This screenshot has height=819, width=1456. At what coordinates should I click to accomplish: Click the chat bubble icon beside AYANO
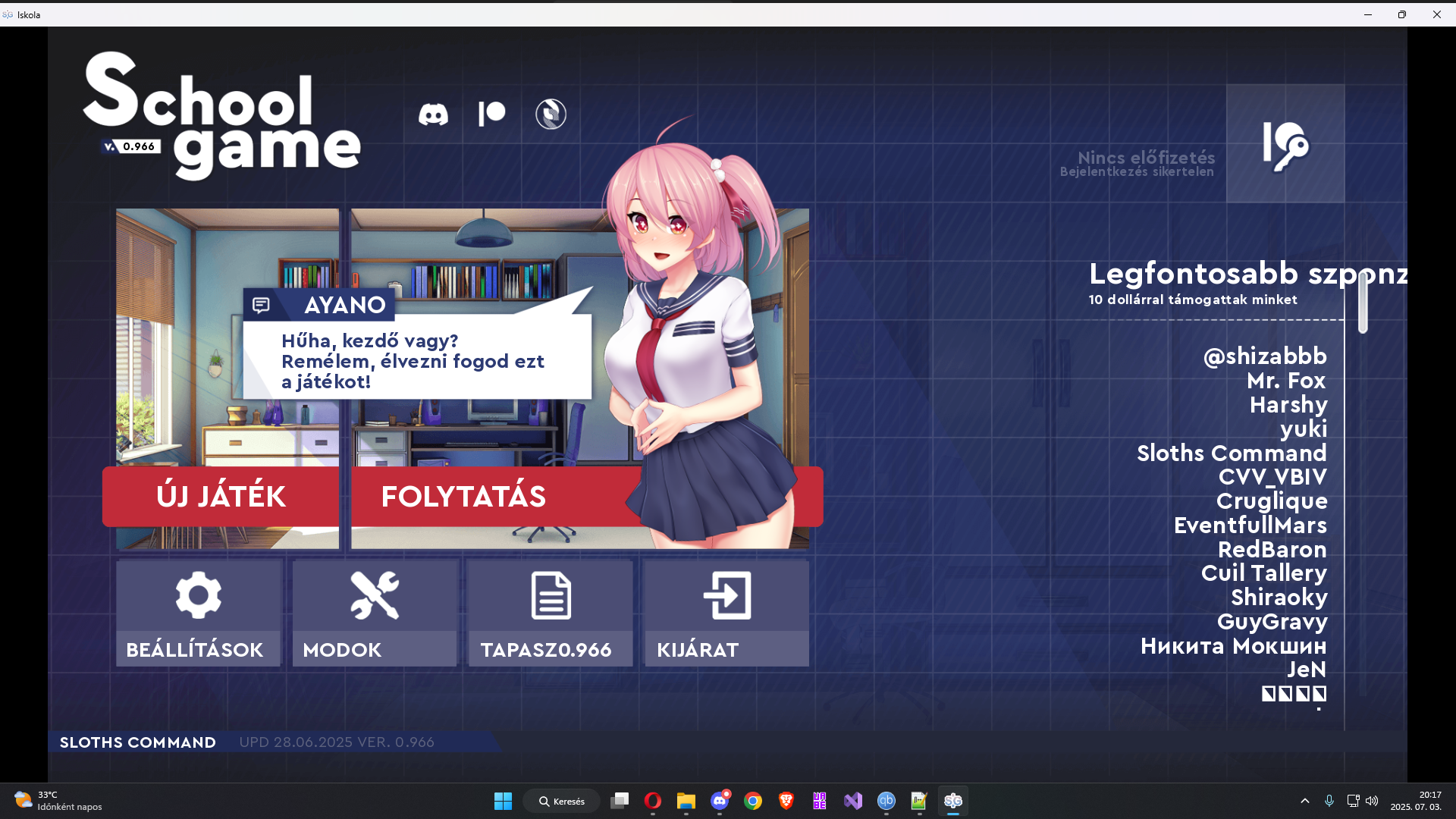tap(261, 305)
